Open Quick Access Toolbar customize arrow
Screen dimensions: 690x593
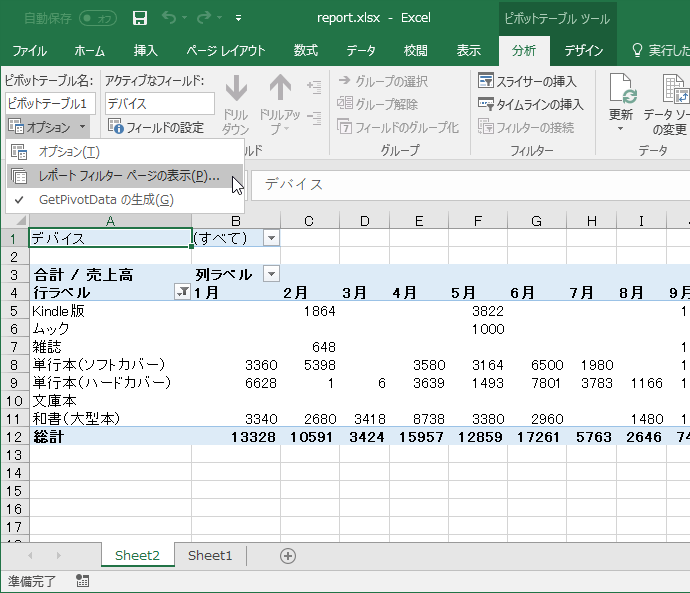click(238, 18)
